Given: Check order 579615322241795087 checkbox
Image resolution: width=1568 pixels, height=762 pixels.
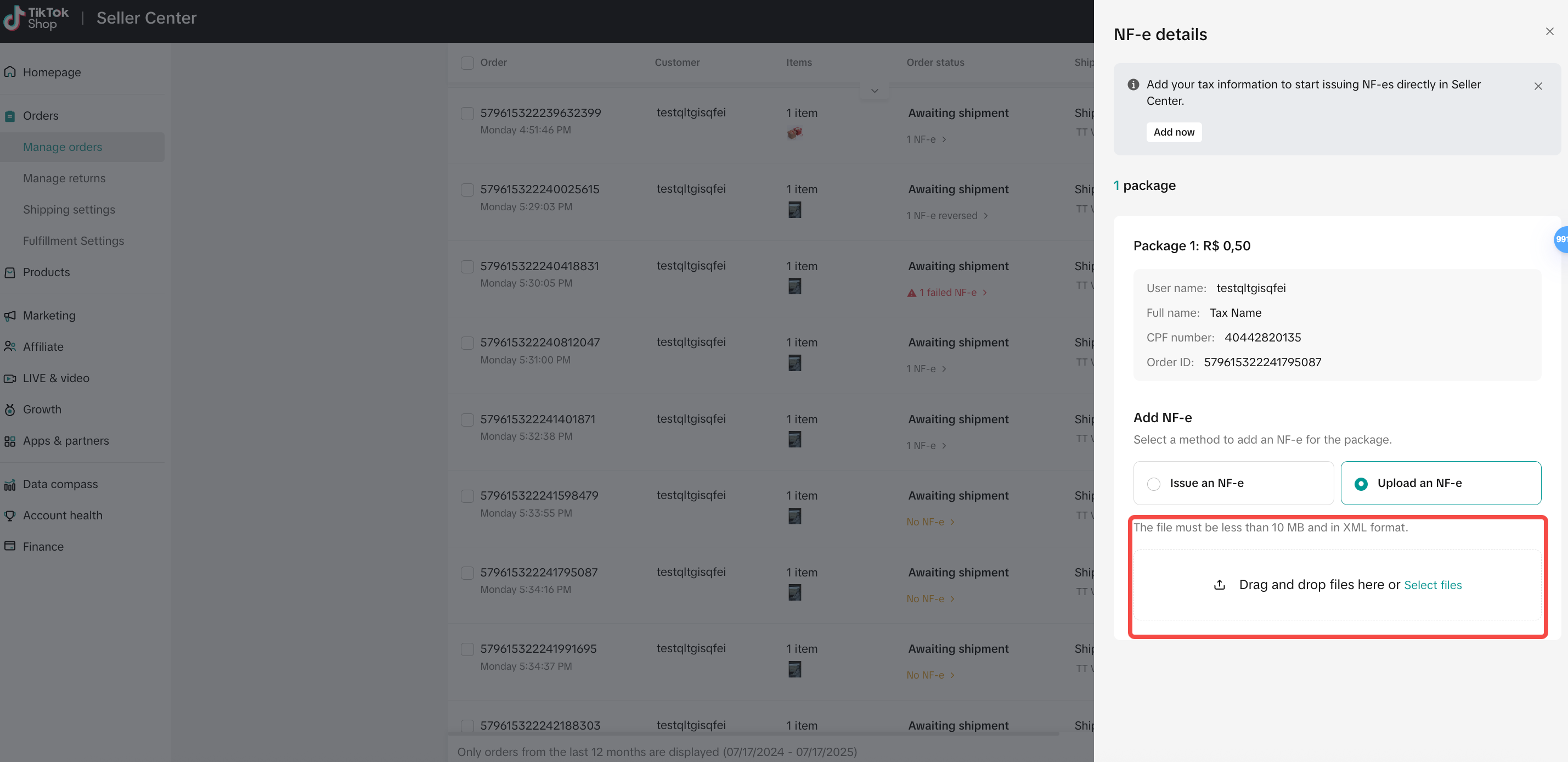Looking at the screenshot, I should click(x=467, y=573).
